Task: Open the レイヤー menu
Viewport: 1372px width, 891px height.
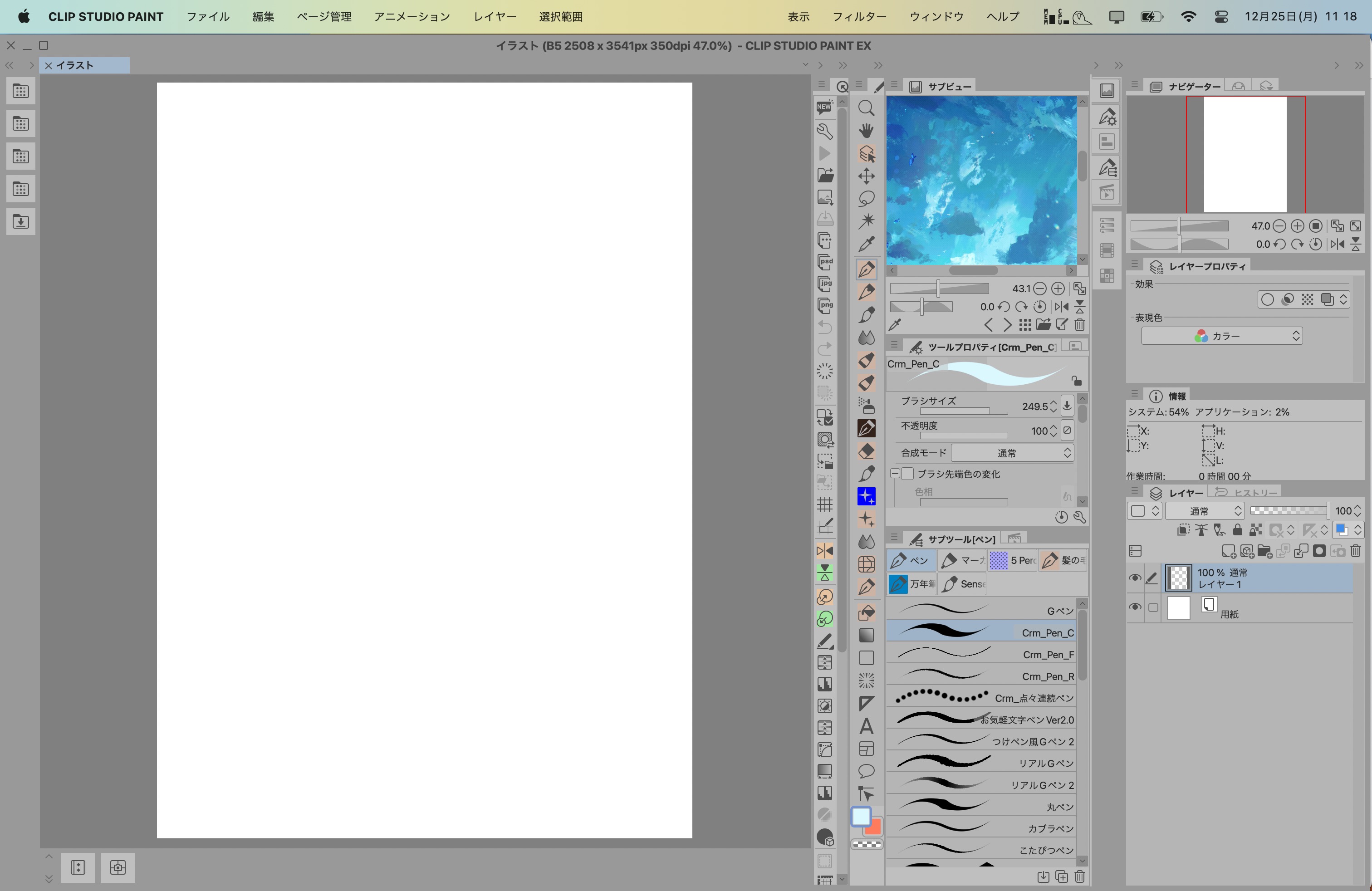Action: click(x=495, y=17)
